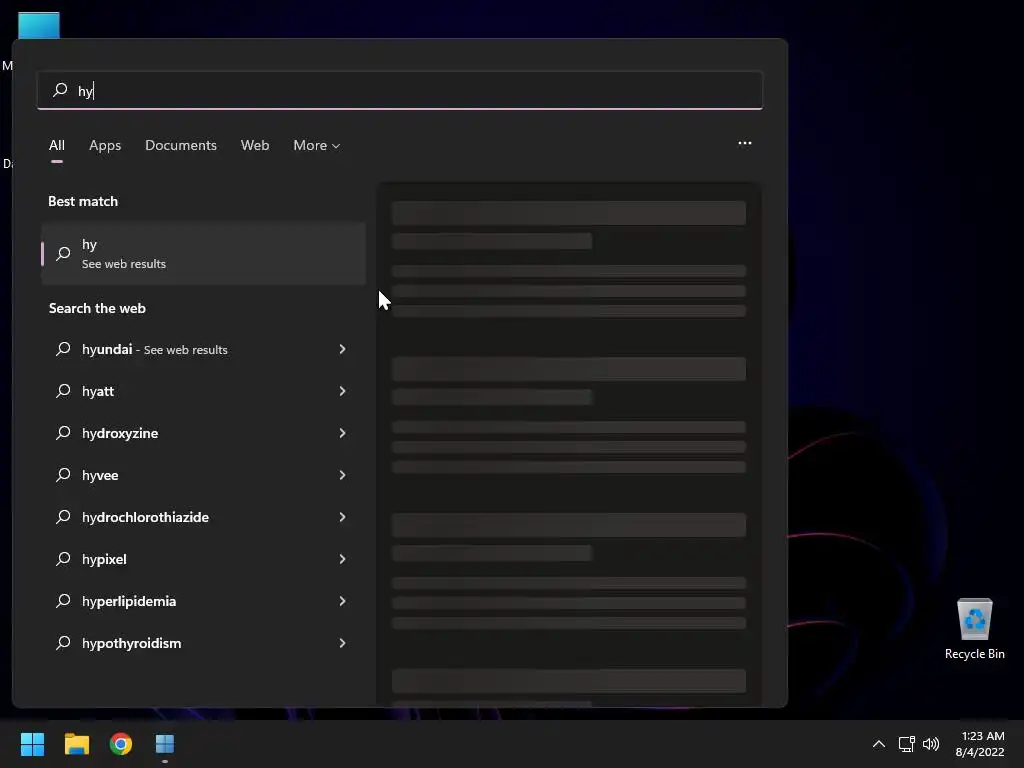This screenshot has width=1024, height=768.
Task: Launch Google Chrome from the taskbar
Action: 121,744
